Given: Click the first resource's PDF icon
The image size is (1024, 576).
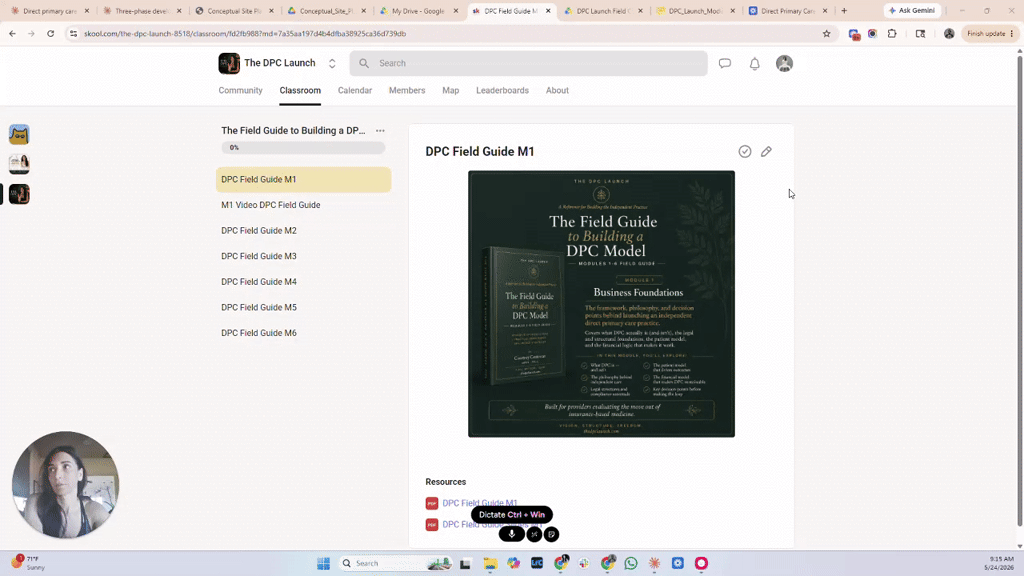Looking at the screenshot, I should (x=432, y=504).
